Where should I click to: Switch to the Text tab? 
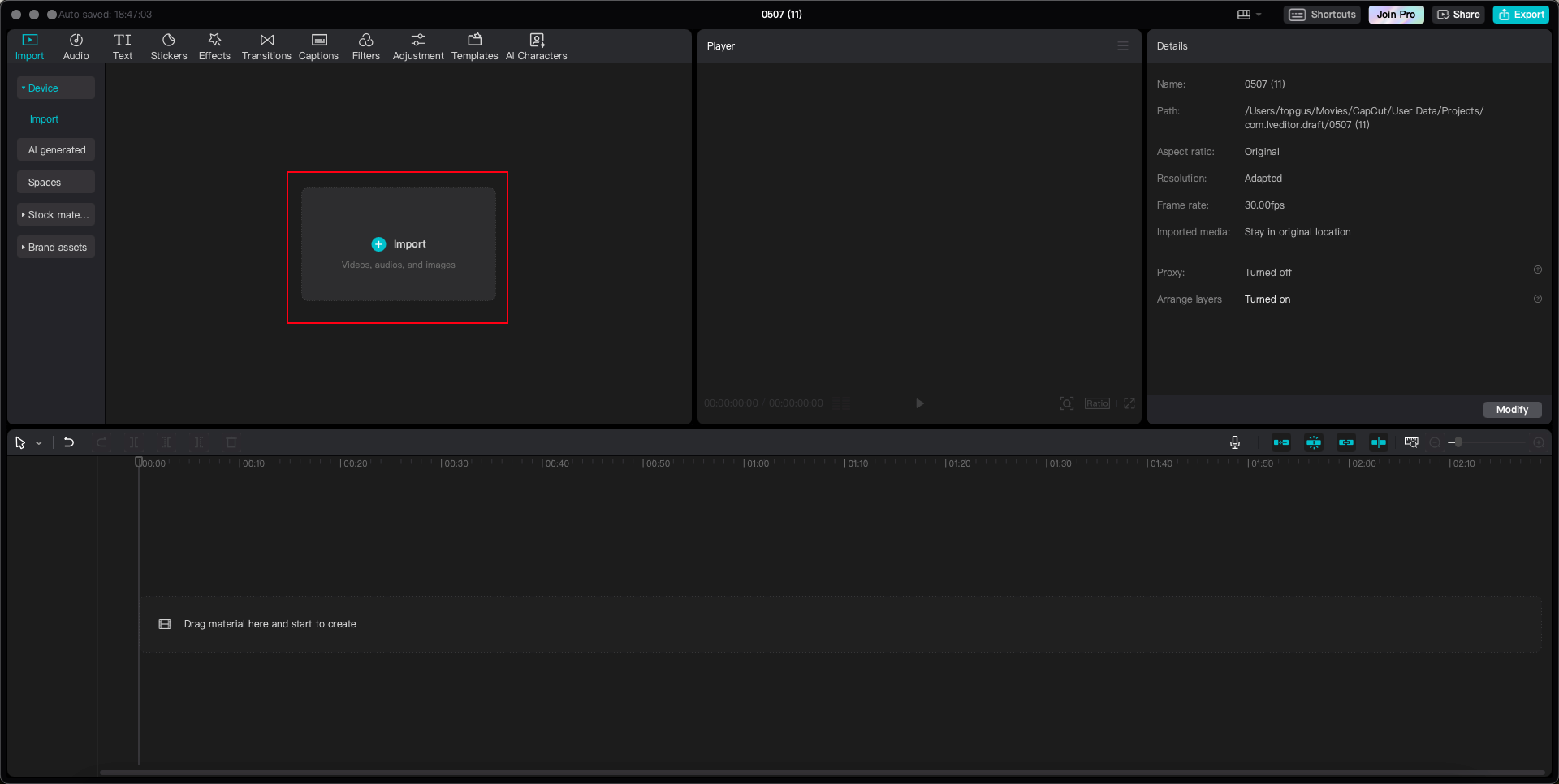click(x=123, y=47)
